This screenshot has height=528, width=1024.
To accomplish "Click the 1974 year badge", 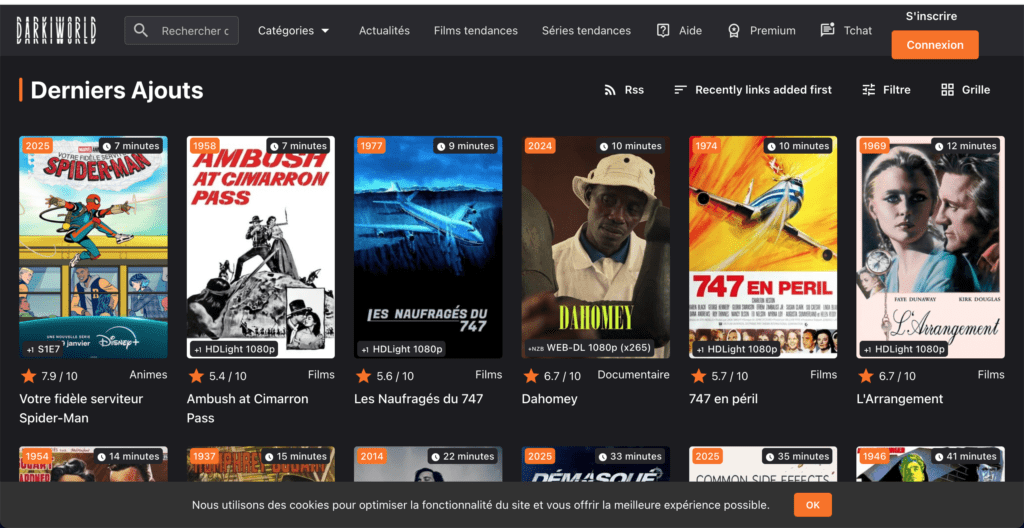I will click(x=707, y=146).
